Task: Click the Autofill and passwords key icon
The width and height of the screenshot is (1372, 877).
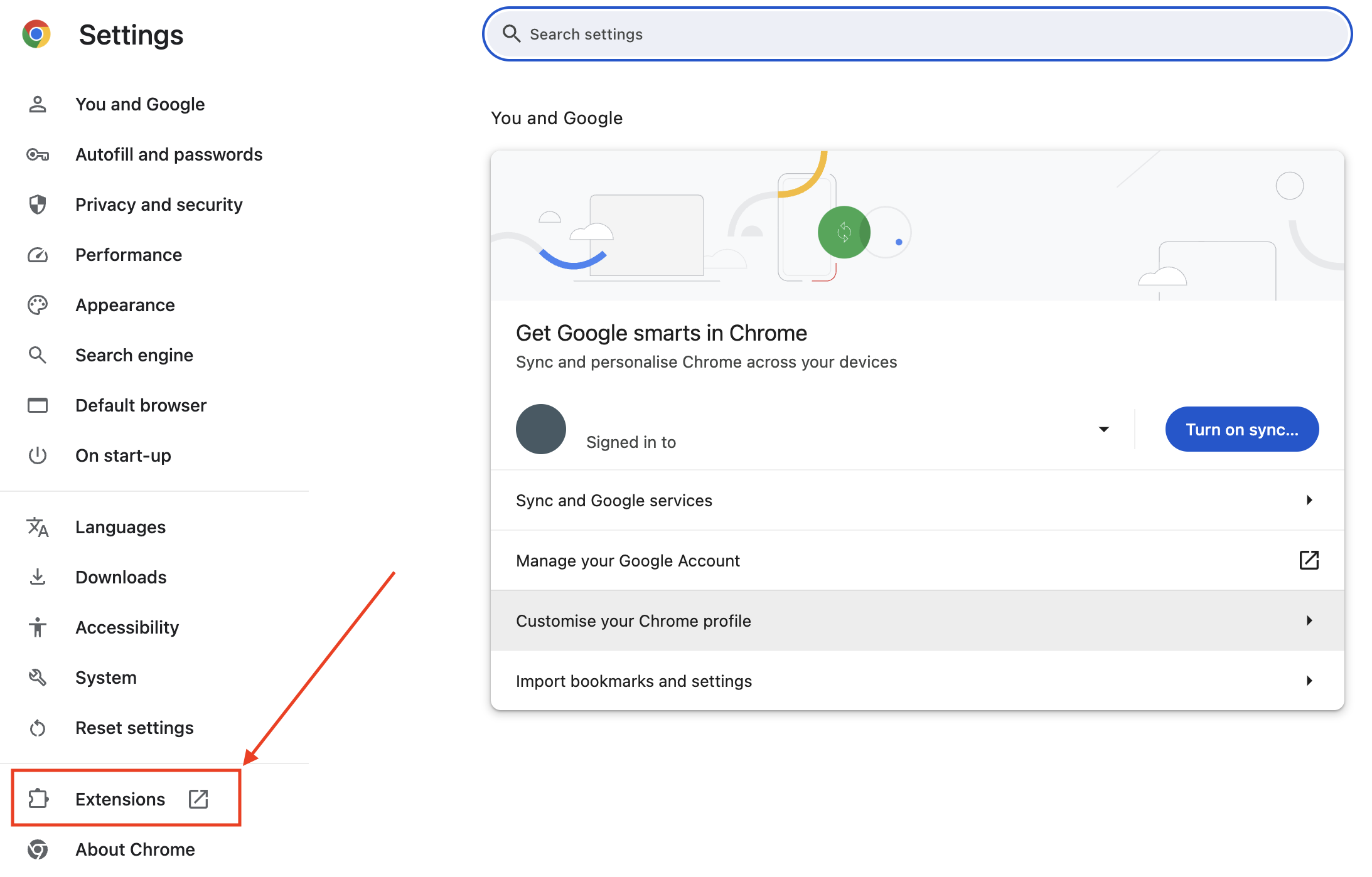Action: click(38, 154)
